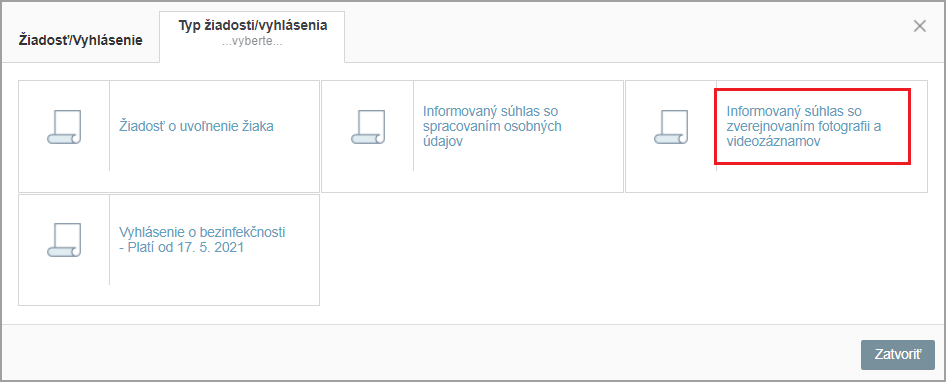Select the Typ žiadosti/vyhlásenia tab

253,36
